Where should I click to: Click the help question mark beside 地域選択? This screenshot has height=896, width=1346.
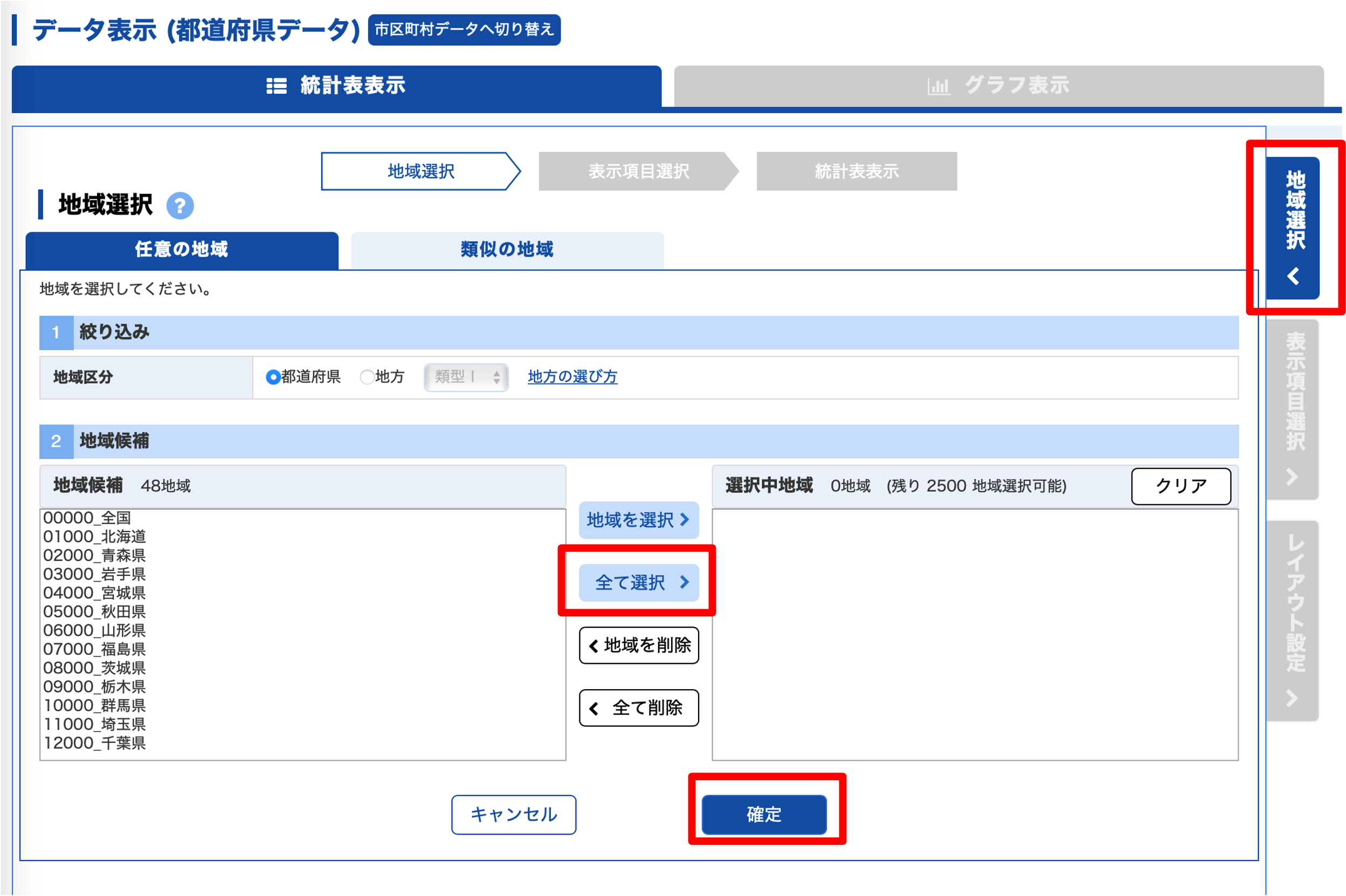click(180, 205)
